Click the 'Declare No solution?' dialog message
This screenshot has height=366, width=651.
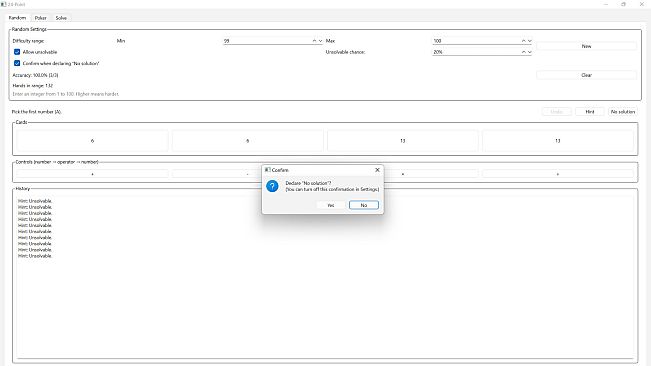pyautogui.click(x=308, y=183)
